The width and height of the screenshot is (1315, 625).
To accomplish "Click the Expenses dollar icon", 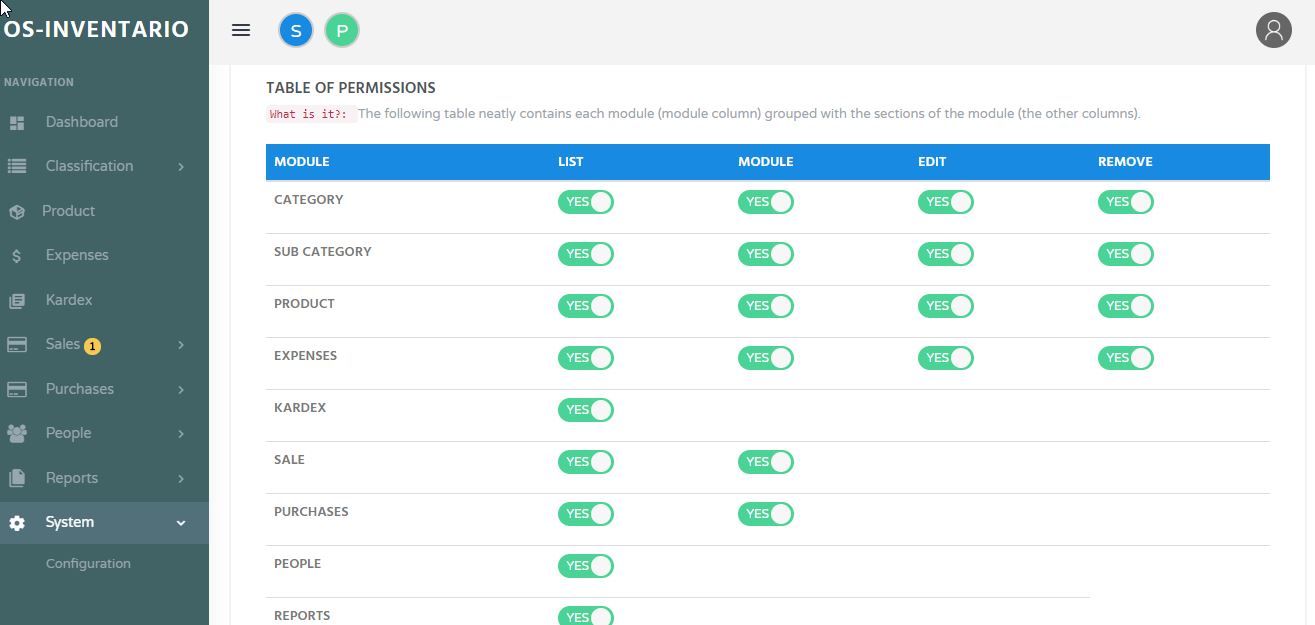I will 17,256.
